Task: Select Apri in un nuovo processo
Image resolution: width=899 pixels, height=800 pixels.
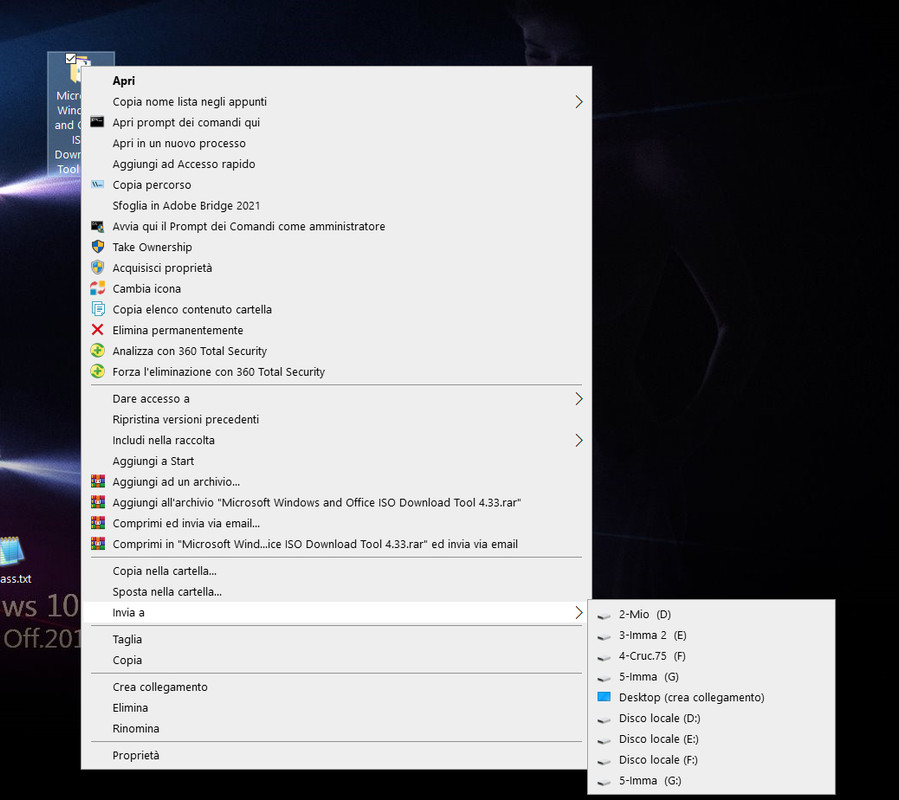Action: 337,143
